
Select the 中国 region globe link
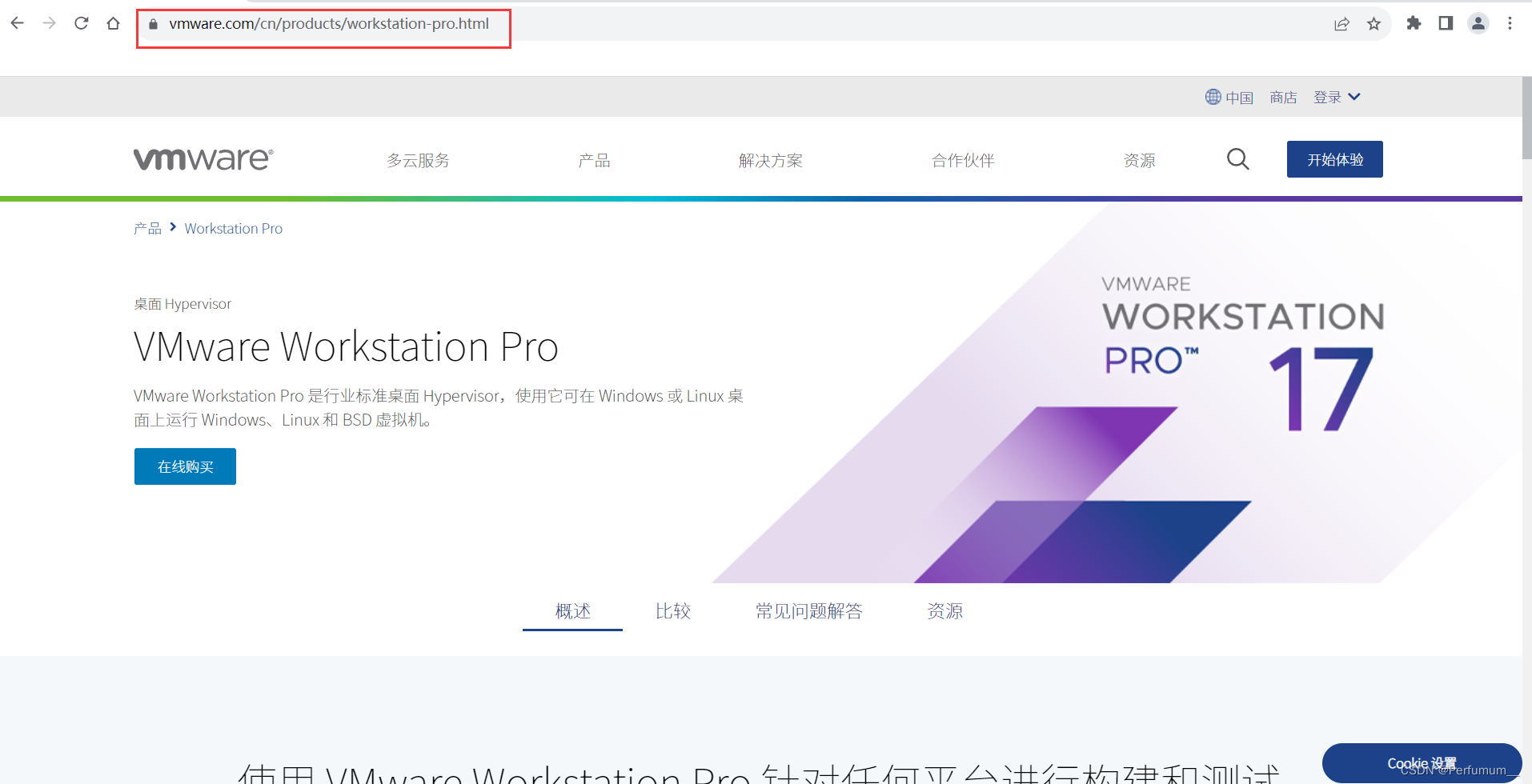click(1229, 97)
